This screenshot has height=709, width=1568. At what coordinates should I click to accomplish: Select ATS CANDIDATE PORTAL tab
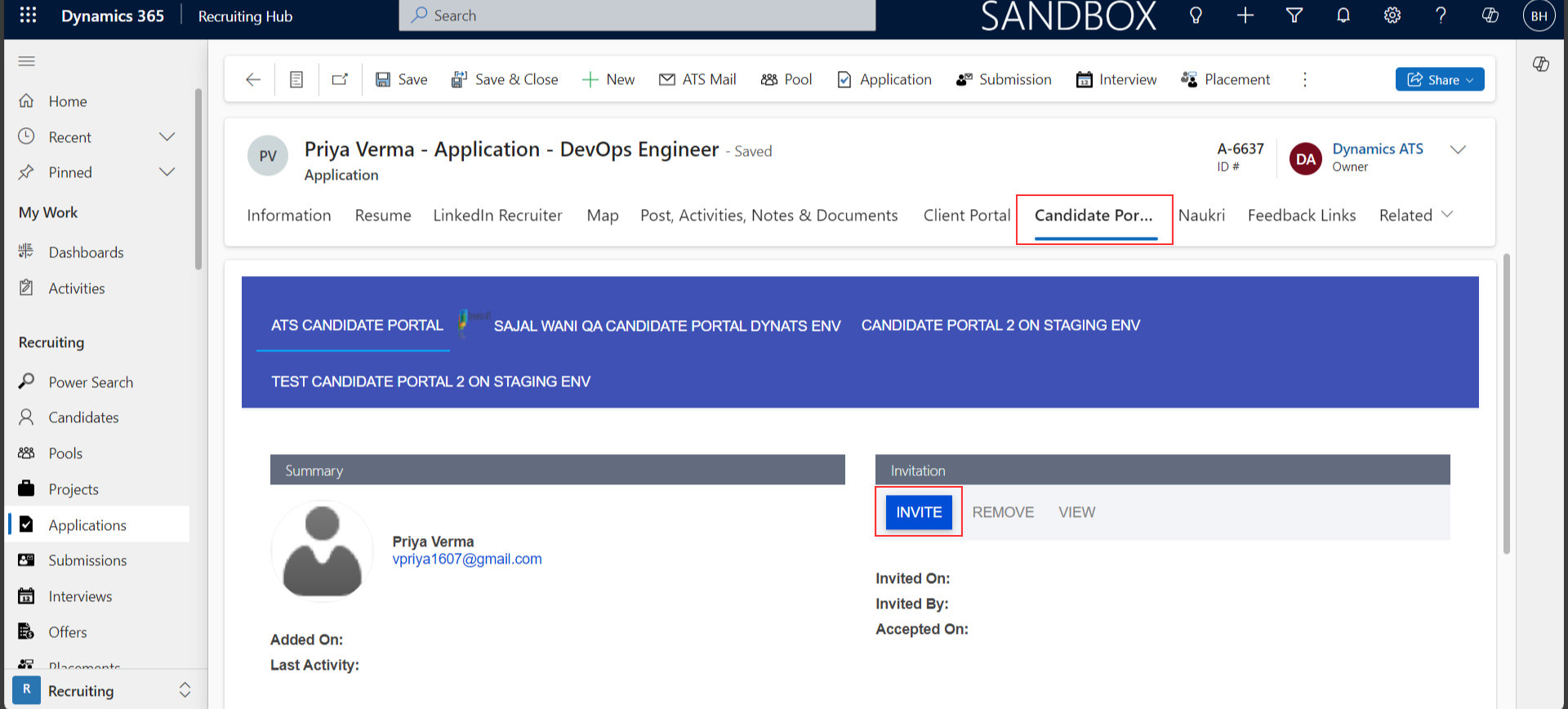click(357, 325)
